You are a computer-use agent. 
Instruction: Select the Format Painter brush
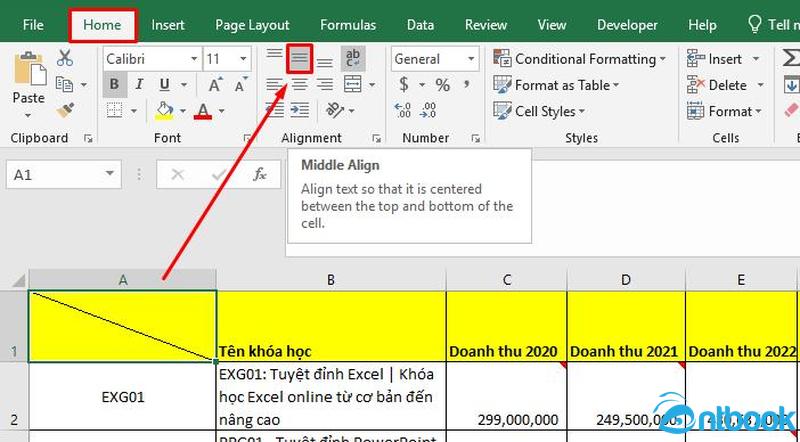65,110
